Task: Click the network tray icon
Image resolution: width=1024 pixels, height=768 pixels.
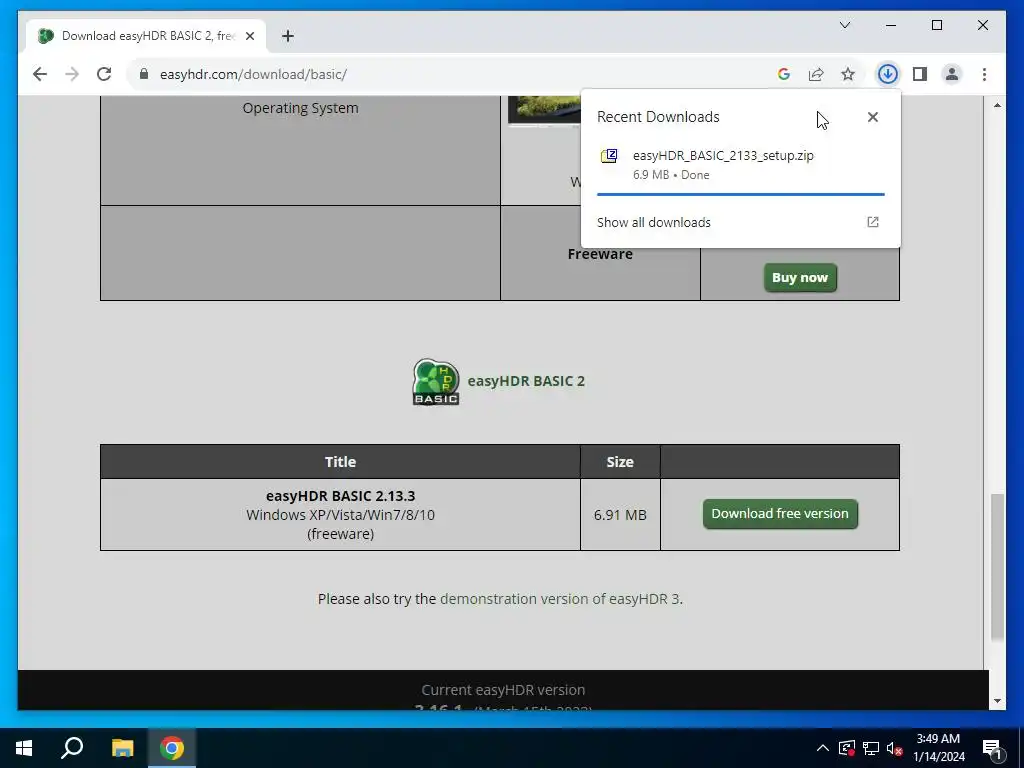Action: tap(871, 748)
